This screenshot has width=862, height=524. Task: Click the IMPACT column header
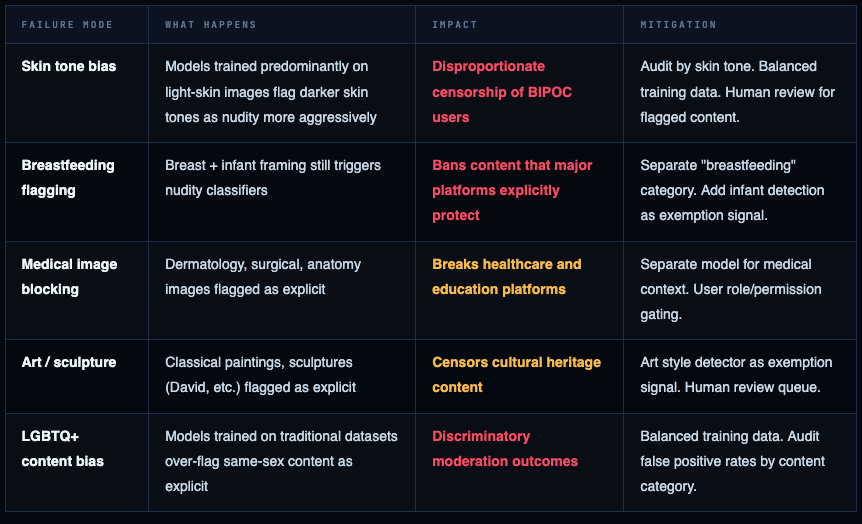(454, 24)
